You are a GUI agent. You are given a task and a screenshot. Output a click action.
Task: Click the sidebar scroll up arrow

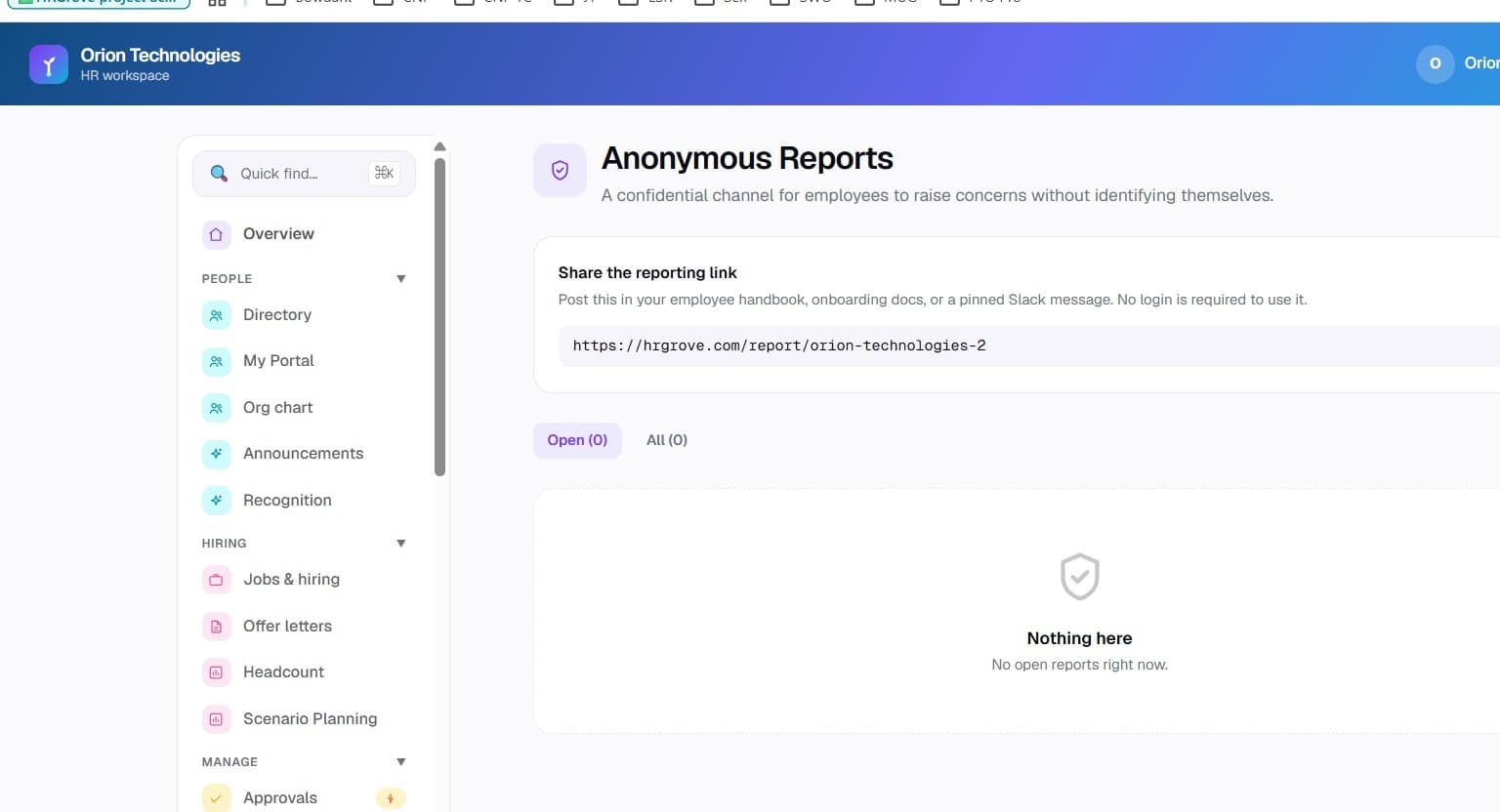coord(439,146)
